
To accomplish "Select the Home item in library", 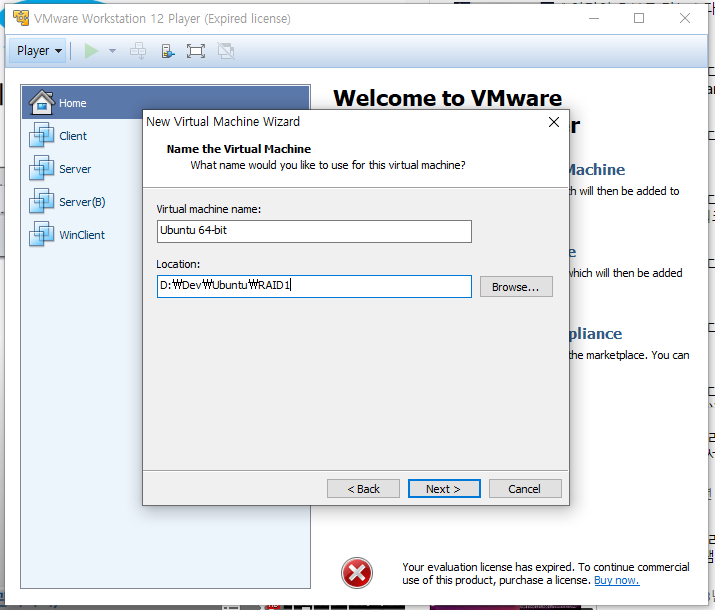I will coord(166,103).
